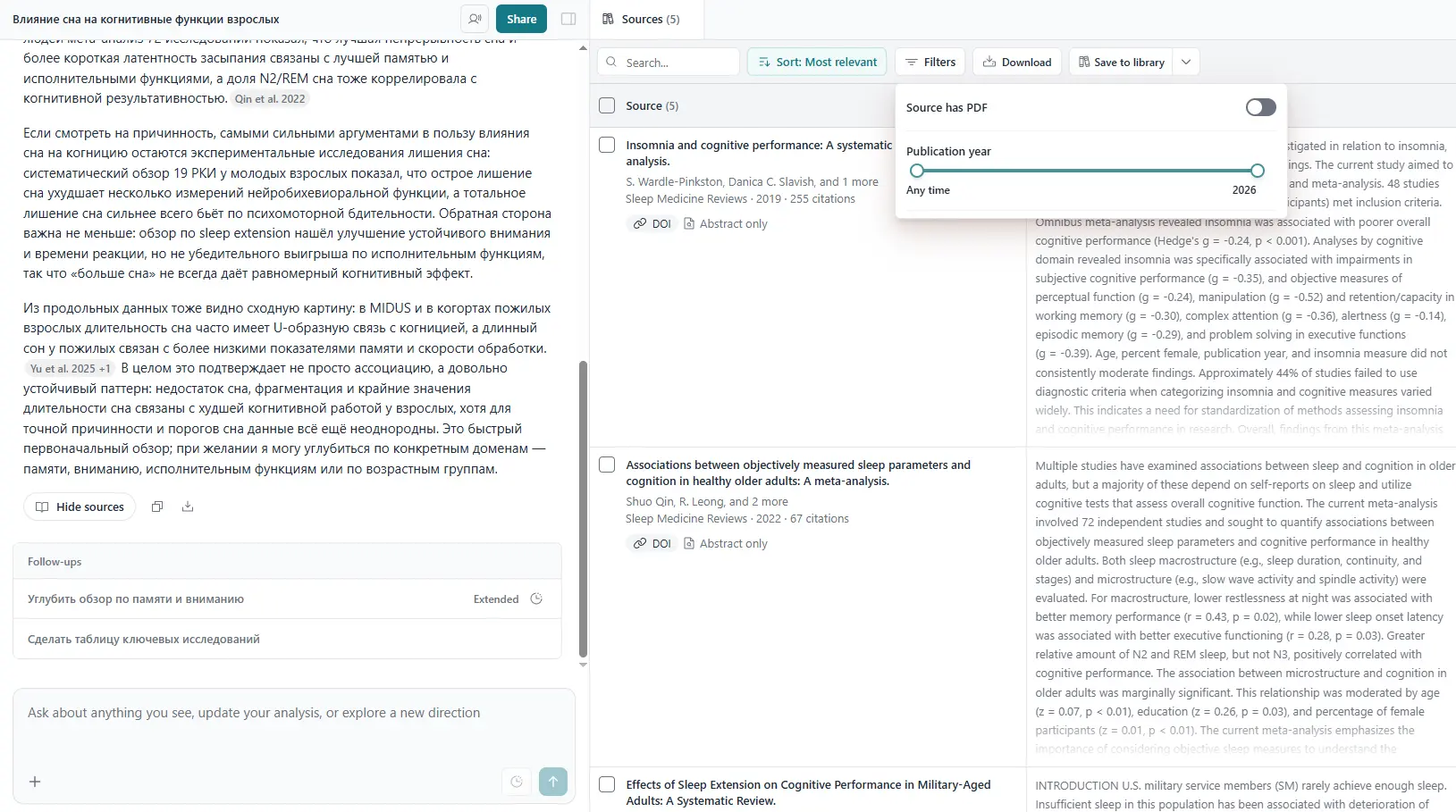Enable the Source has PDF switch
The width and height of the screenshot is (1456, 812).
click(x=1260, y=107)
